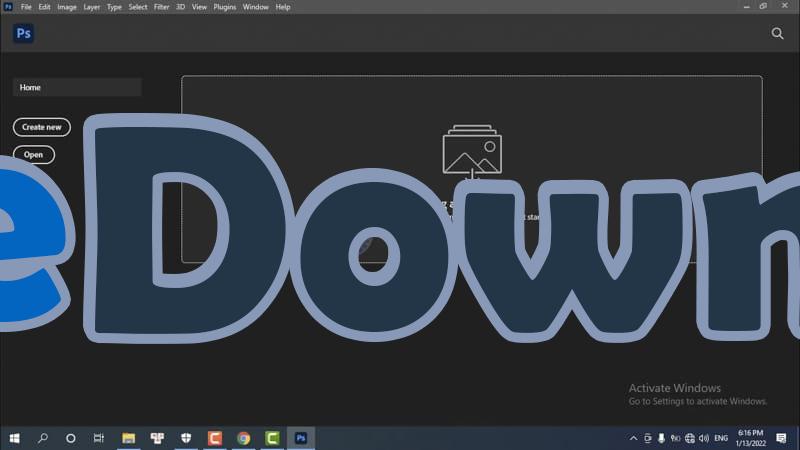Select the Home tab in the sidebar
800x450 pixels.
coord(77,88)
